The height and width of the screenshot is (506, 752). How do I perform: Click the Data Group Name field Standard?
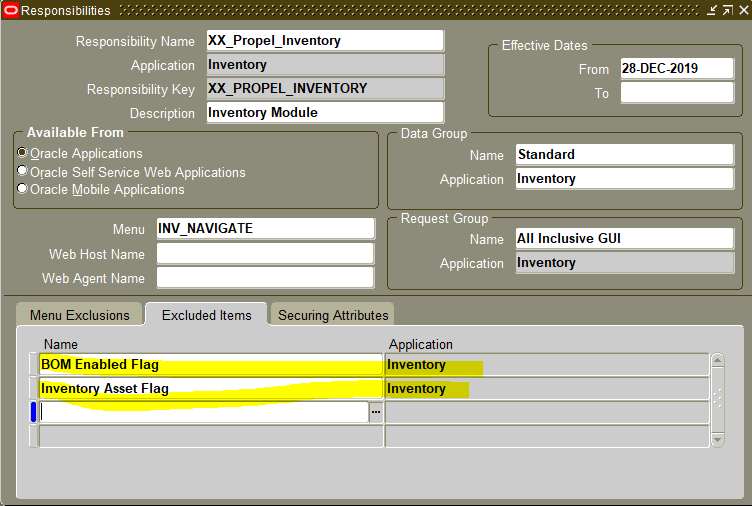624,154
